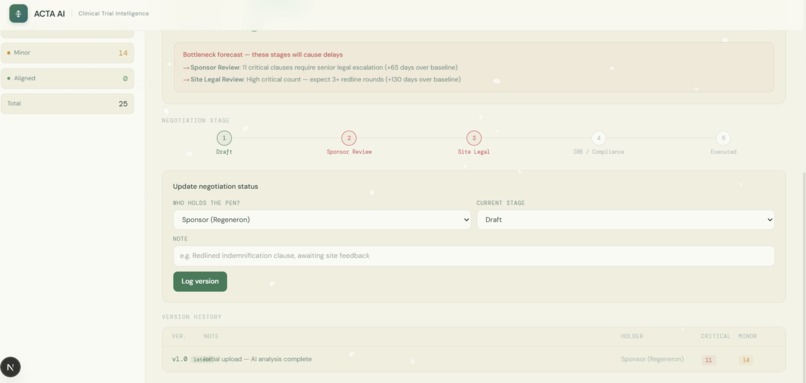The width and height of the screenshot is (806, 383).
Task: Open the v1.0 version history row
Action: 473,359
